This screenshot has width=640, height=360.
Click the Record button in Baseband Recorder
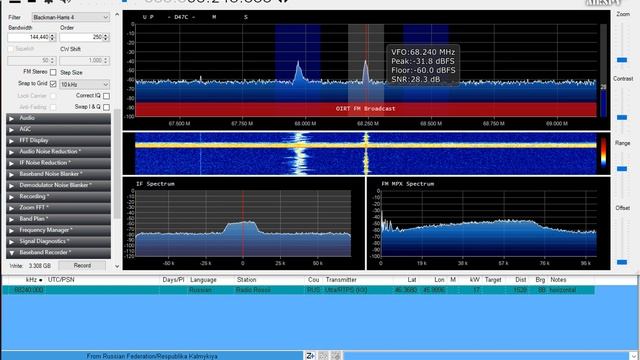(x=82, y=265)
